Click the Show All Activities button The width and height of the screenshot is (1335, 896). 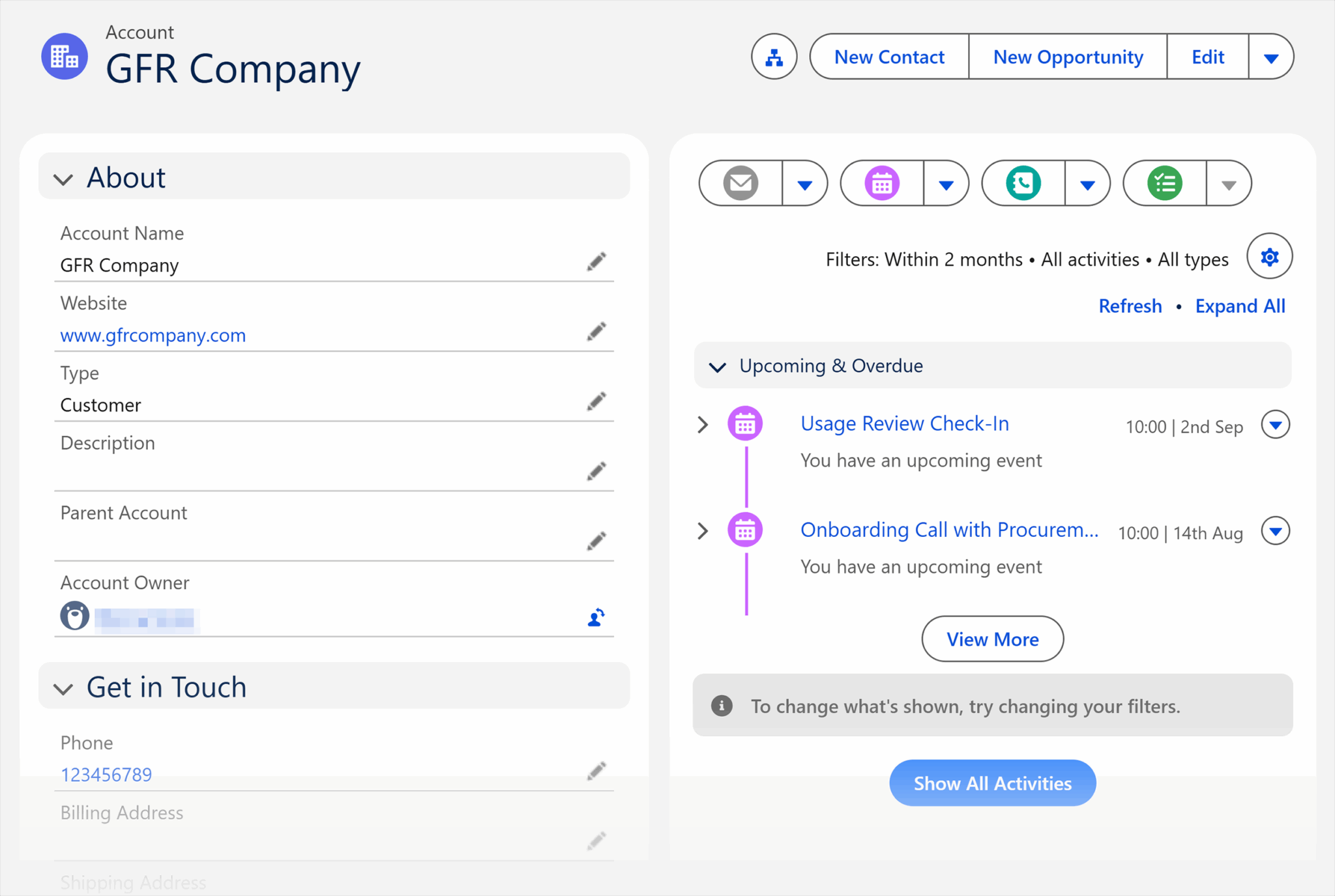992,783
